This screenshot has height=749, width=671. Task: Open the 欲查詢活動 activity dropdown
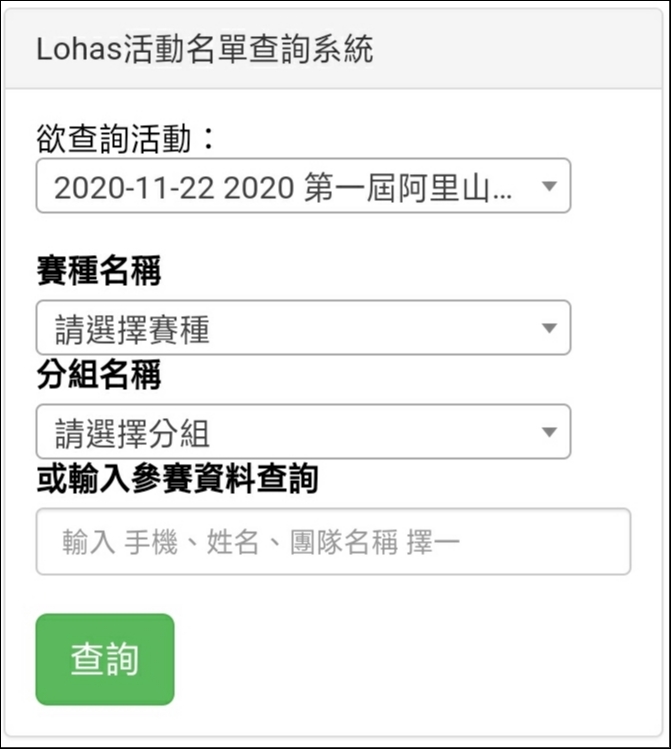[x=302, y=186]
